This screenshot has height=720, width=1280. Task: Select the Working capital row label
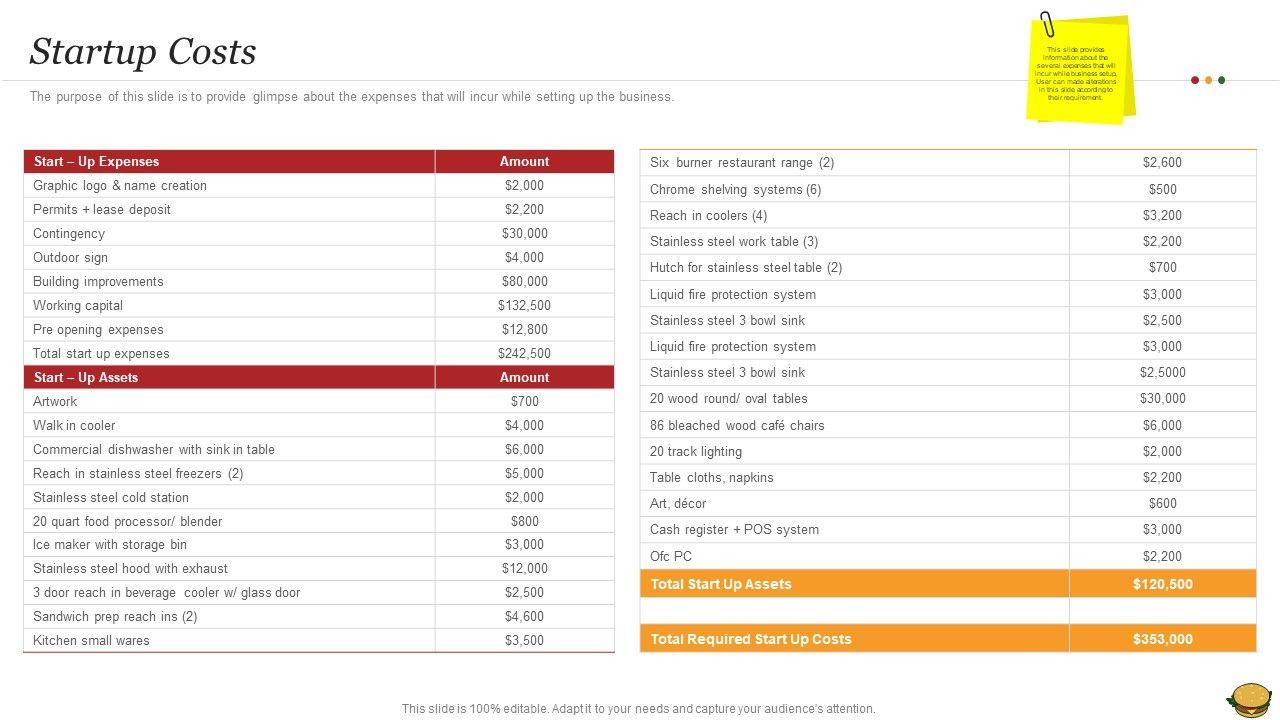(x=78, y=305)
